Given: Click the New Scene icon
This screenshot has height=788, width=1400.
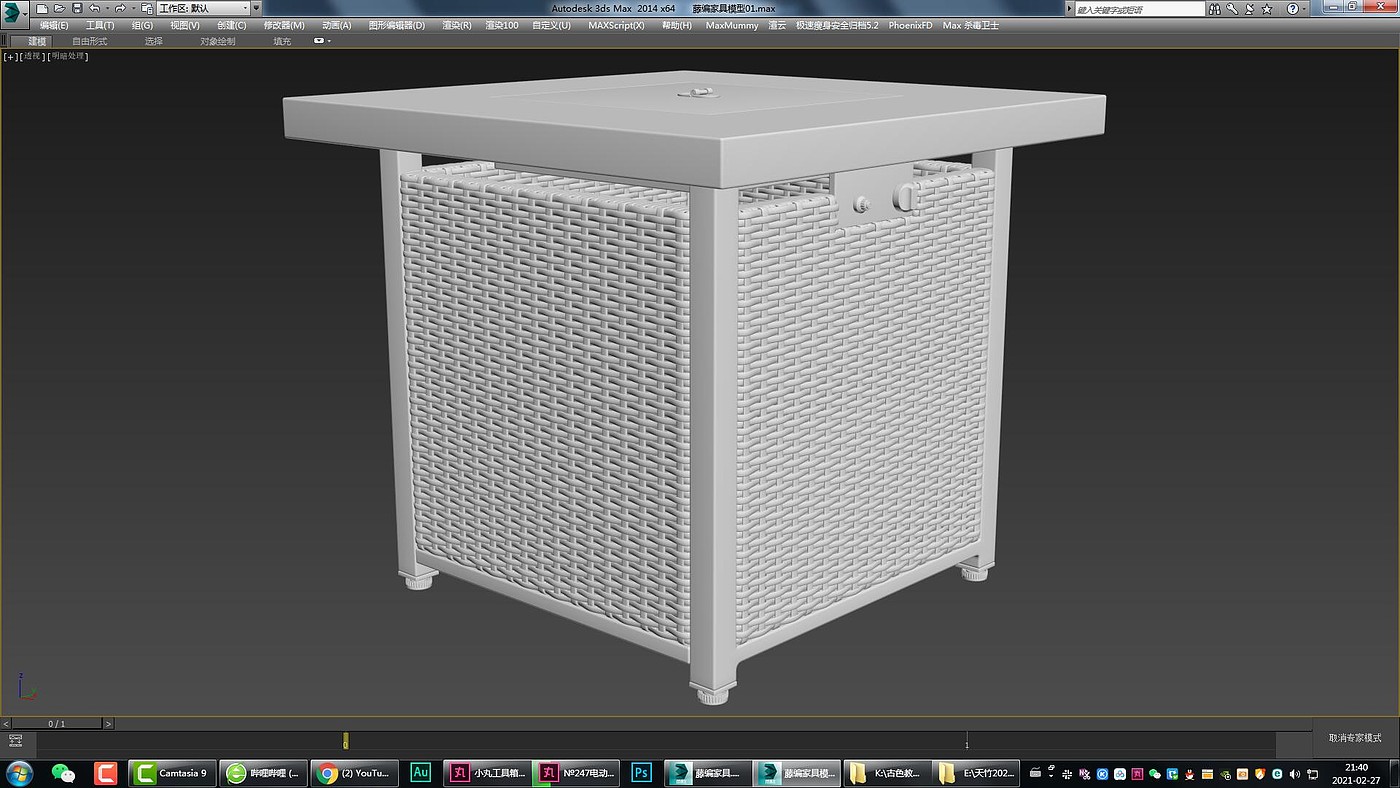Looking at the screenshot, I should pyautogui.click(x=42, y=8).
